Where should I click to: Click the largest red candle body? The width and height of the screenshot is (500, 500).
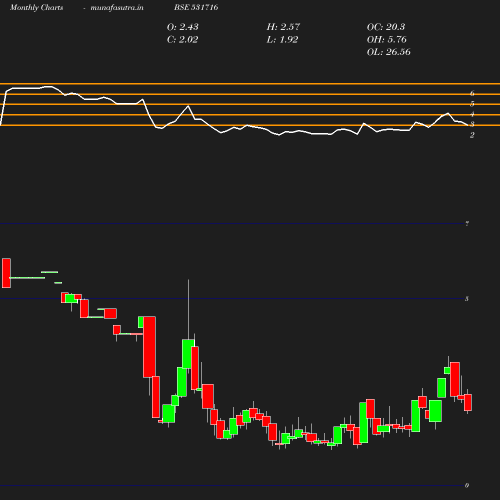click(x=149, y=347)
